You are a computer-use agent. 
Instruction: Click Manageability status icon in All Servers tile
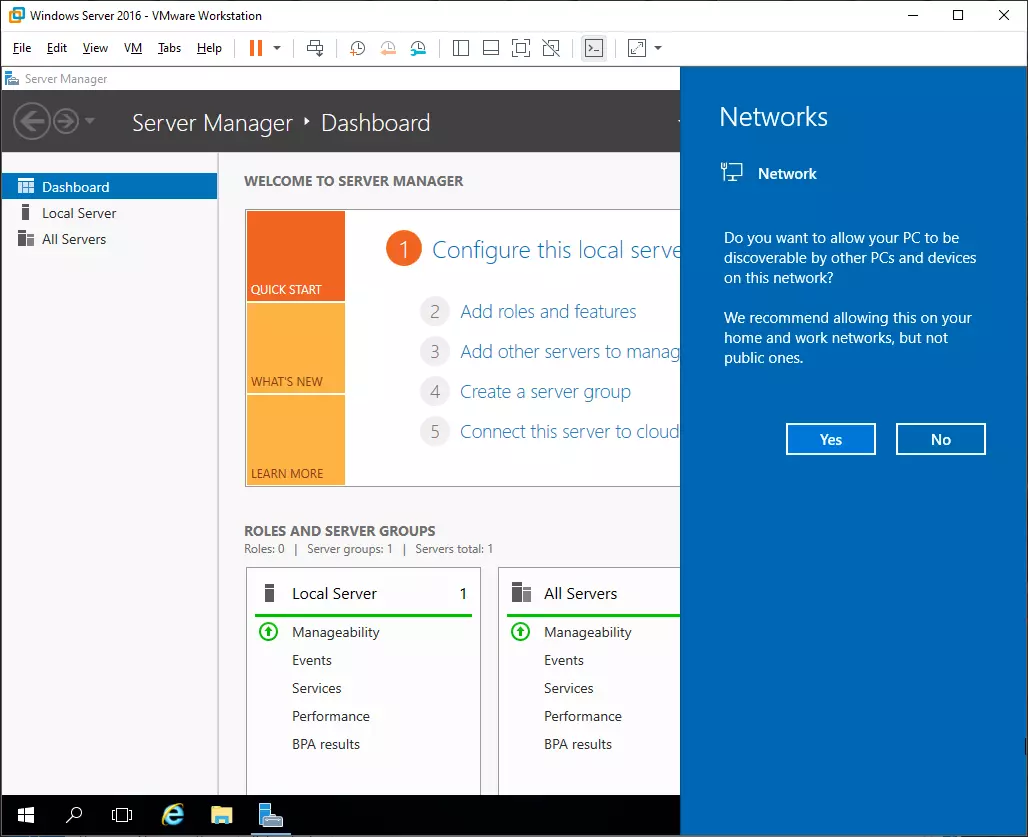tap(520, 632)
